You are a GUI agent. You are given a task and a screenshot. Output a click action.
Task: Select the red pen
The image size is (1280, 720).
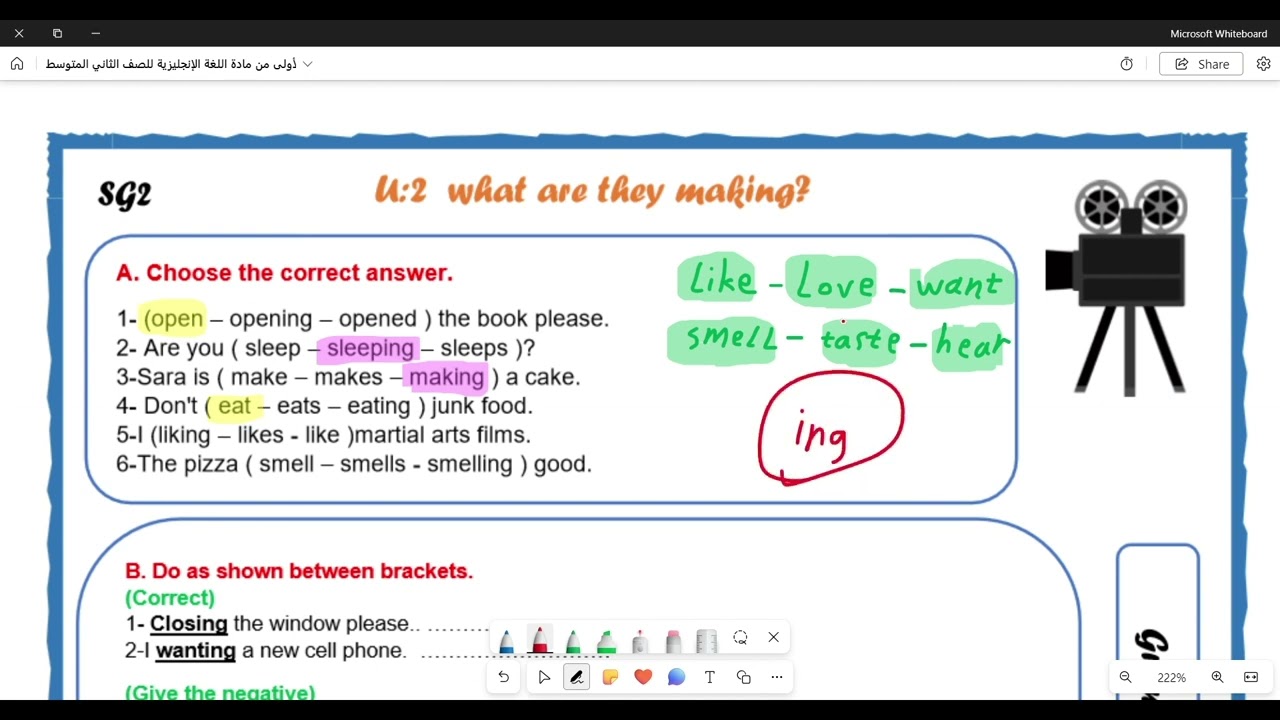pyautogui.click(x=540, y=639)
